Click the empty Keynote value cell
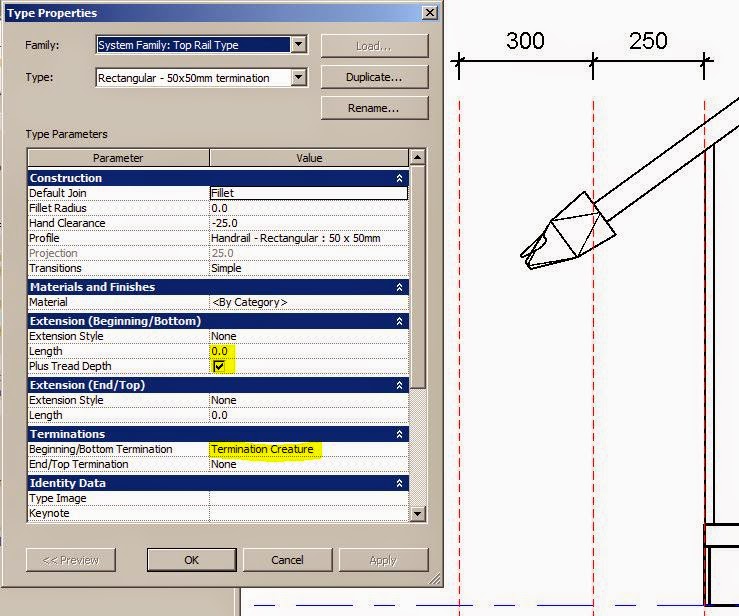The width and height of the screenshot is (739, 616). (x=309, y=513)
